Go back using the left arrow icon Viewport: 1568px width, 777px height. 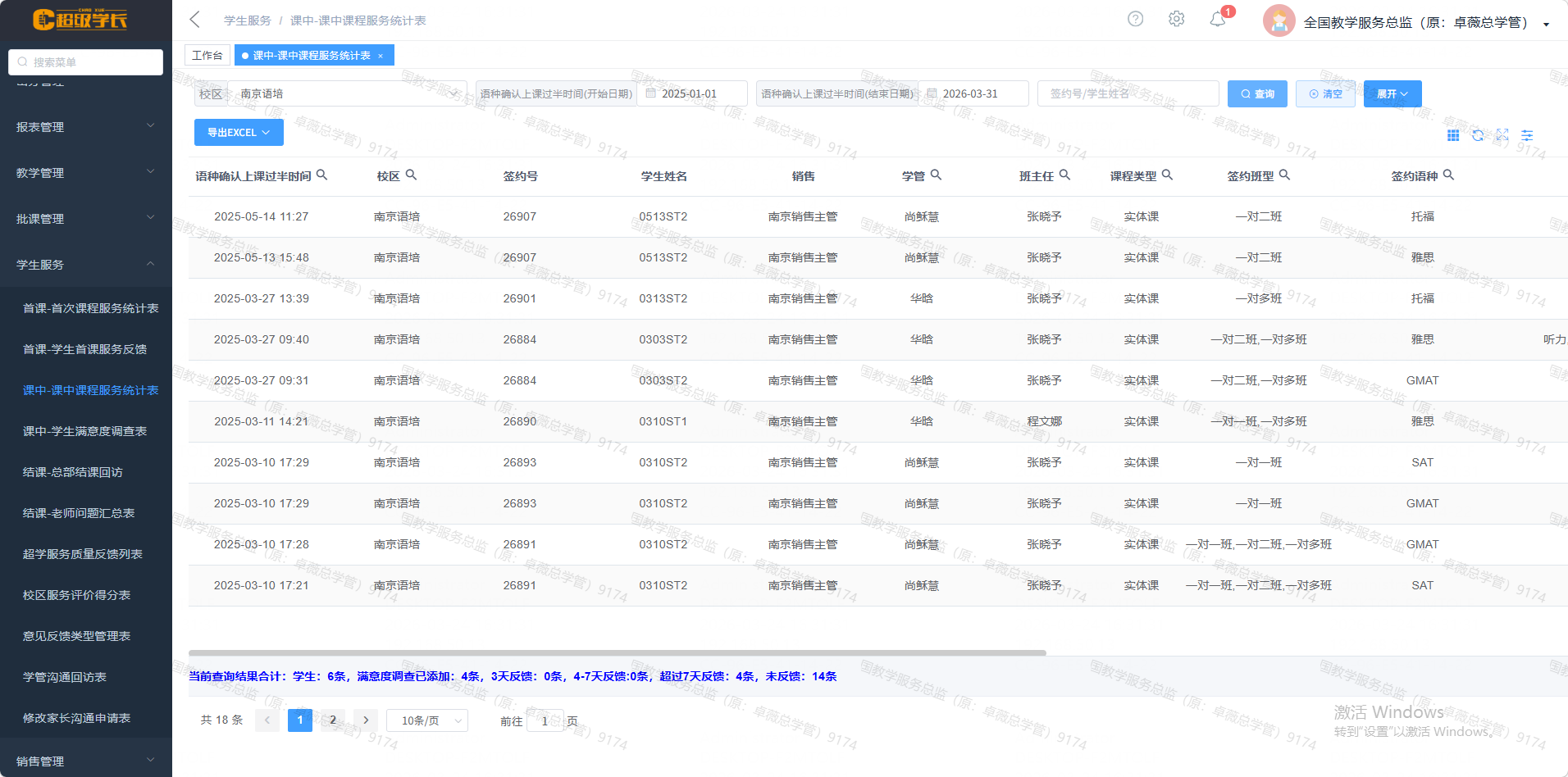click(x=195, y=20)
